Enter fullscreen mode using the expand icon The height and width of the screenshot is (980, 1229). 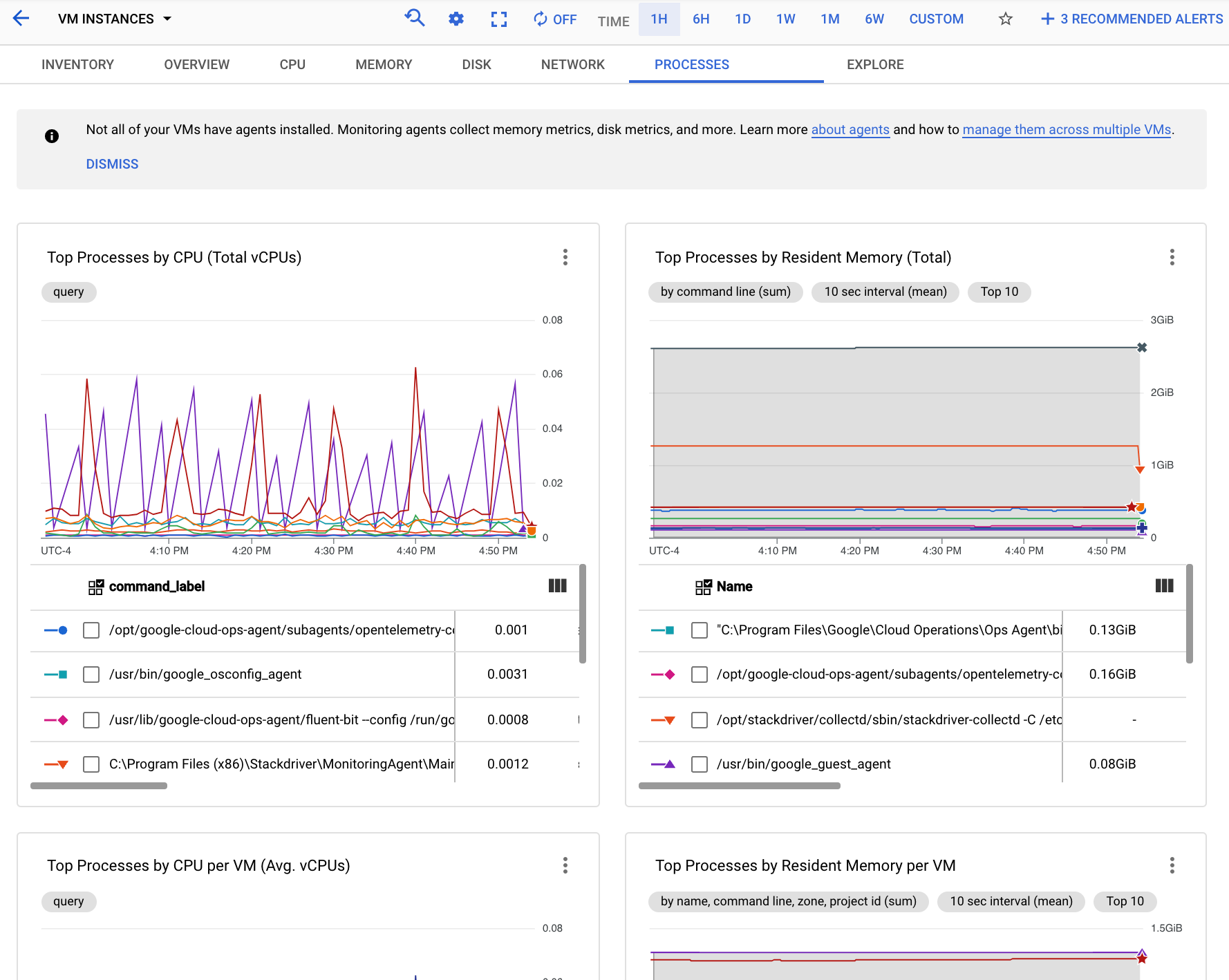coord(499,19)
